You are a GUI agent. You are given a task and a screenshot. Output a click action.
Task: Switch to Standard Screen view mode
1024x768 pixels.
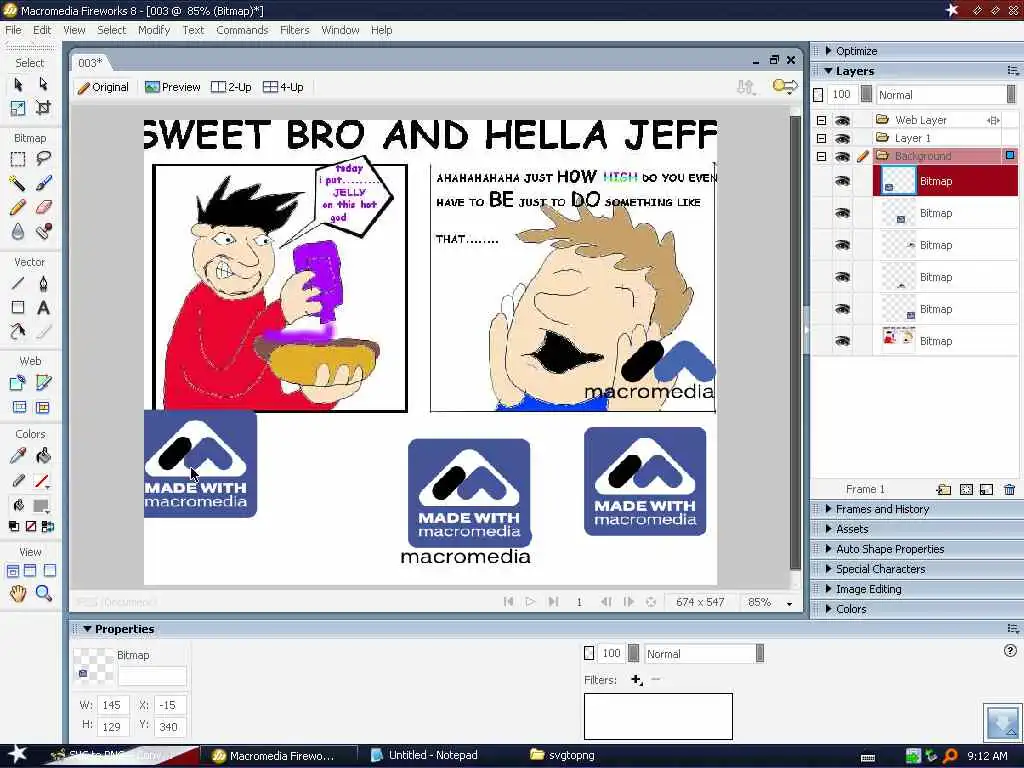(12, 571)
